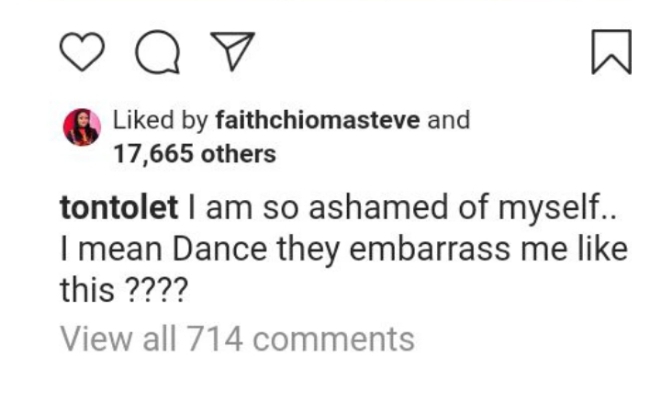Image resolution: width=661 pixels, height=418 pixels.
Task: Click caption text "I am so ashamed of myself.."
Action: (410, 210)
